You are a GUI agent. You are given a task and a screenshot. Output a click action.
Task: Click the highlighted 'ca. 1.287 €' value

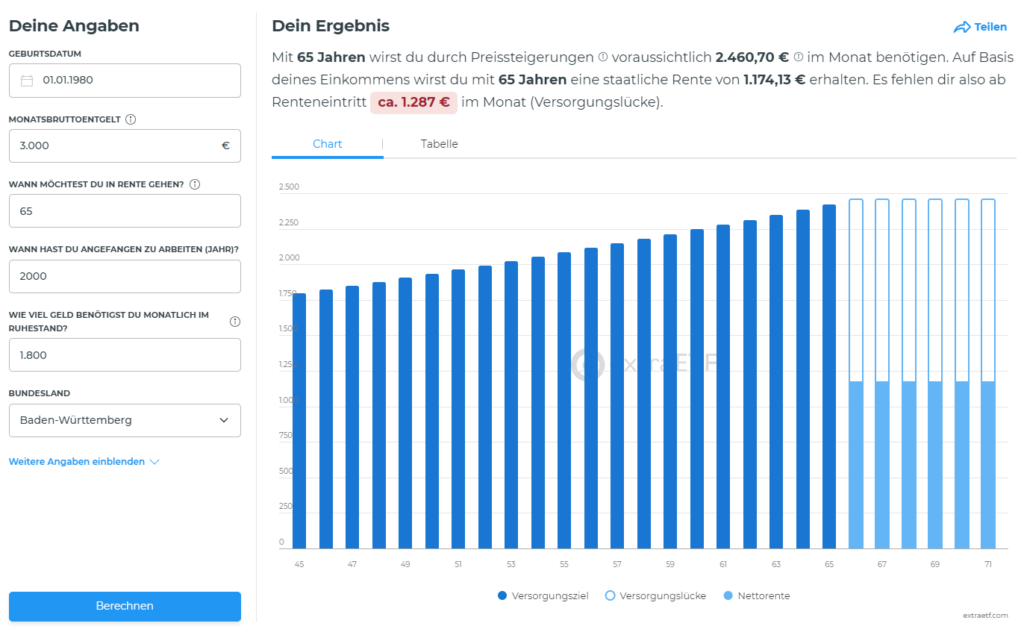coord(413,101)
